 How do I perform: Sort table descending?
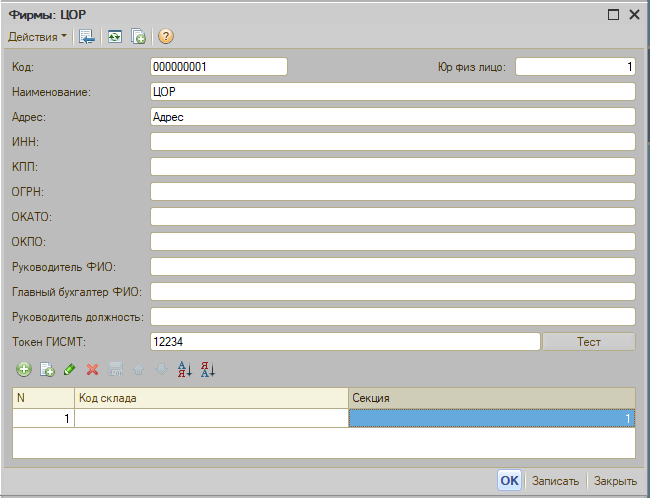pyautogui.click(x=207, y=370)
